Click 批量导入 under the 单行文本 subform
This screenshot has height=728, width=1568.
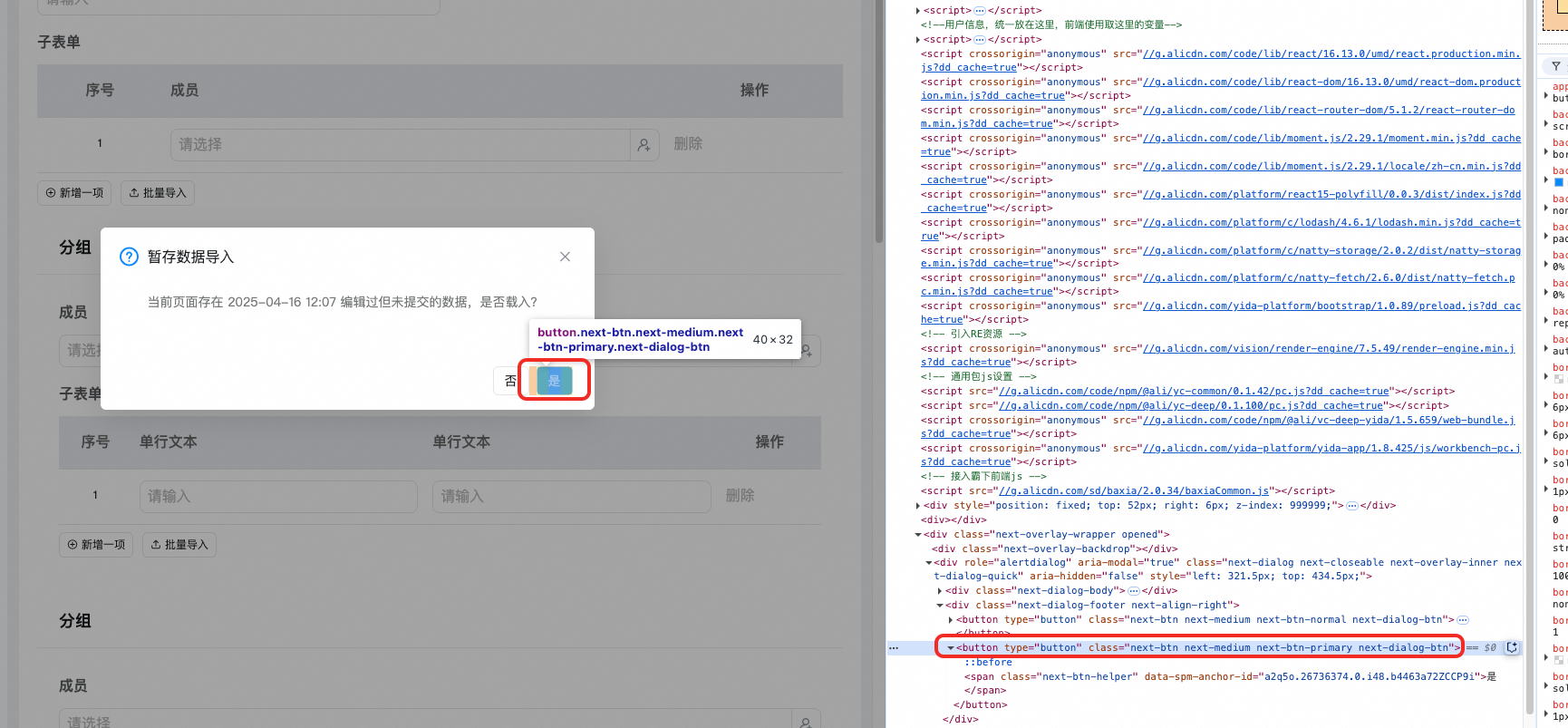(x=179, y=545)
